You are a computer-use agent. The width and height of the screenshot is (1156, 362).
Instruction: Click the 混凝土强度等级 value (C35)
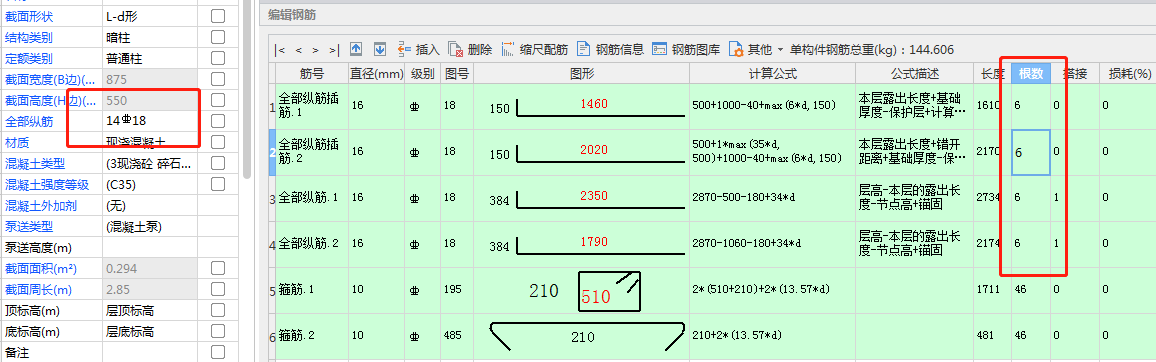click(150, 184)
